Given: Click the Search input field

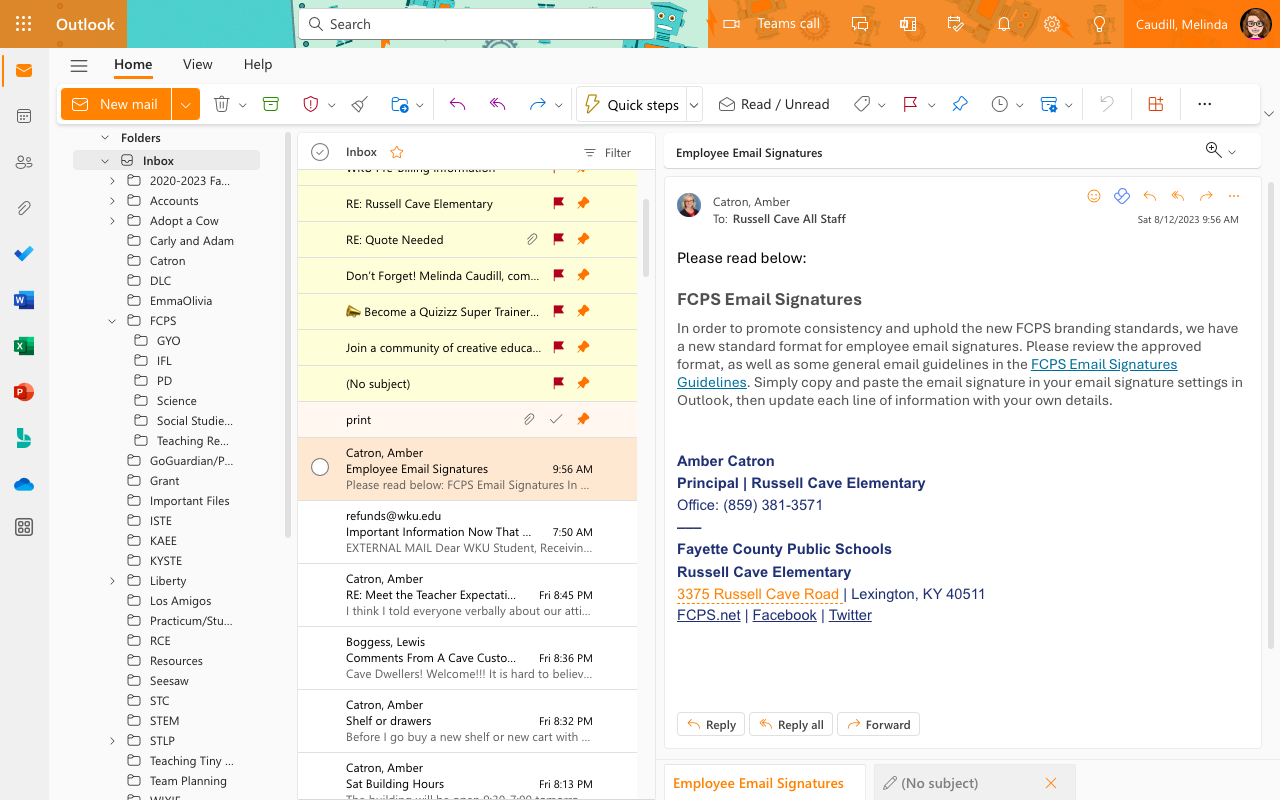Looking at the screenshot, I should (477, 24).
